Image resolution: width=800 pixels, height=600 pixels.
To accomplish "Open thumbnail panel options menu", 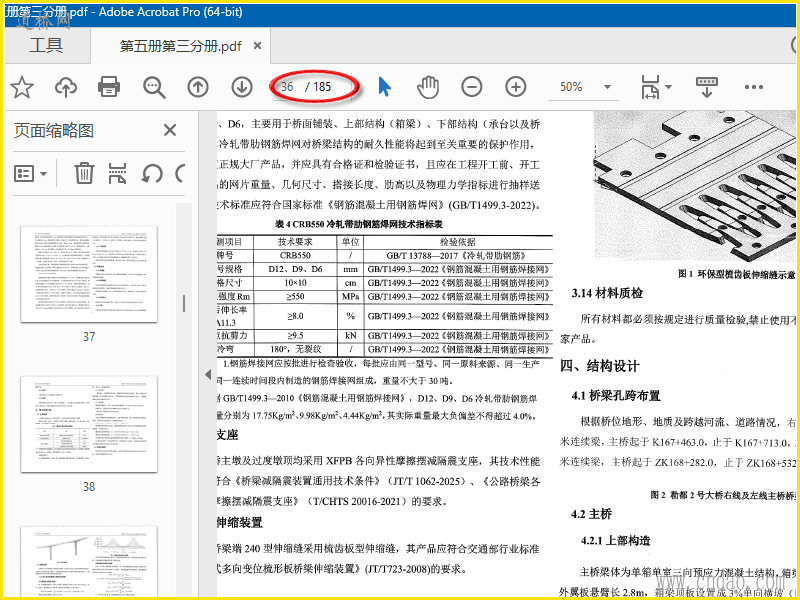I will (x=30, y=174).
